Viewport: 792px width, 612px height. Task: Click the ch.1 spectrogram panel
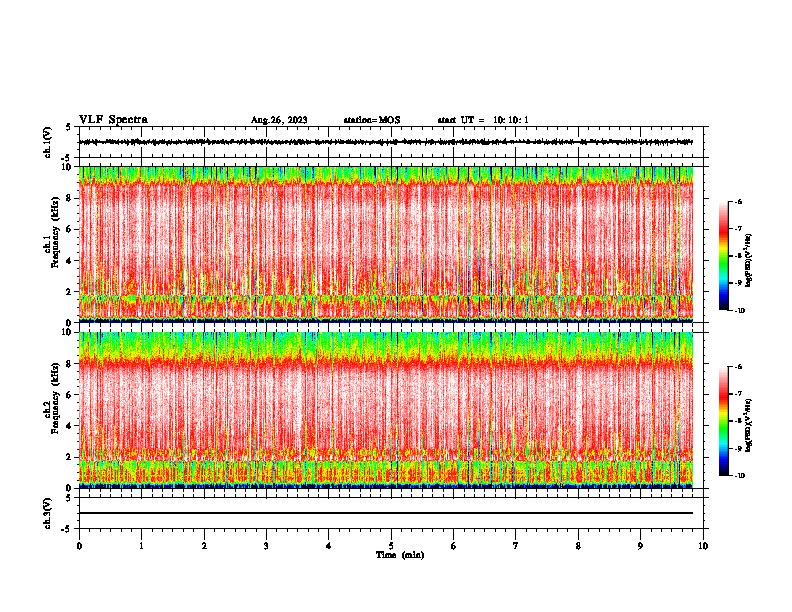pyautogui.click(x=386, y=244)
